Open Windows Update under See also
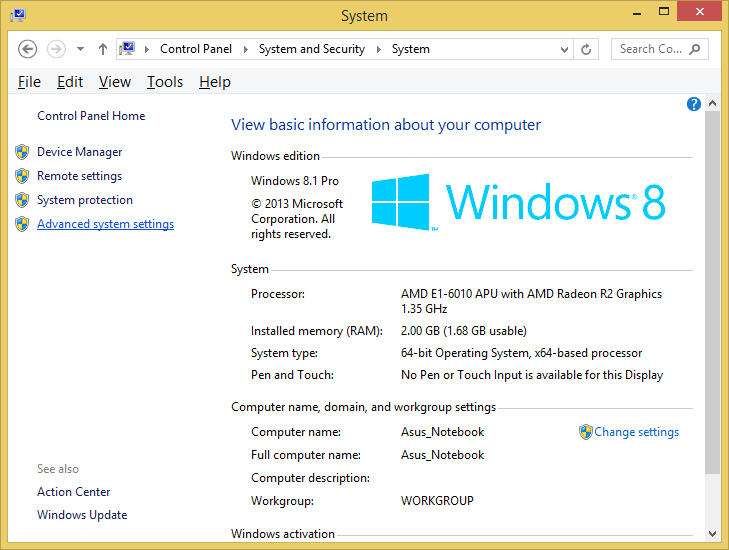 pyautogui.click(x=82, y=515)
